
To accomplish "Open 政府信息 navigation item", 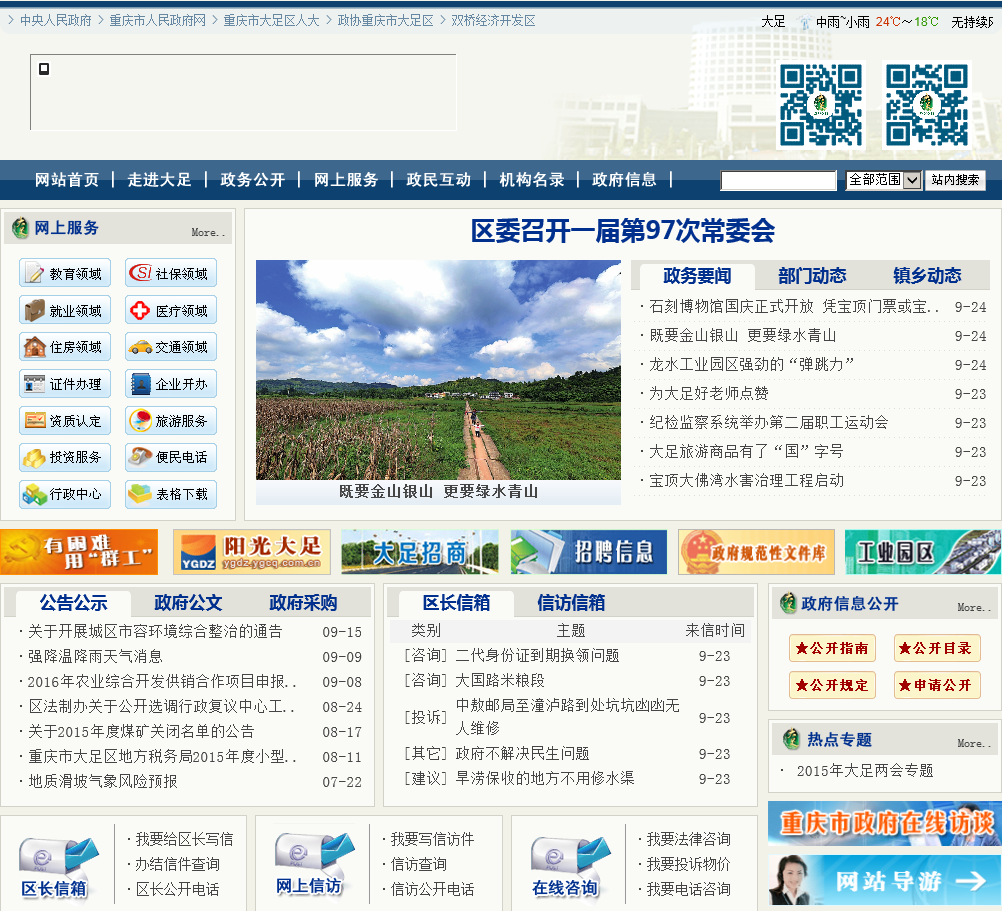I will coord(624,180).
